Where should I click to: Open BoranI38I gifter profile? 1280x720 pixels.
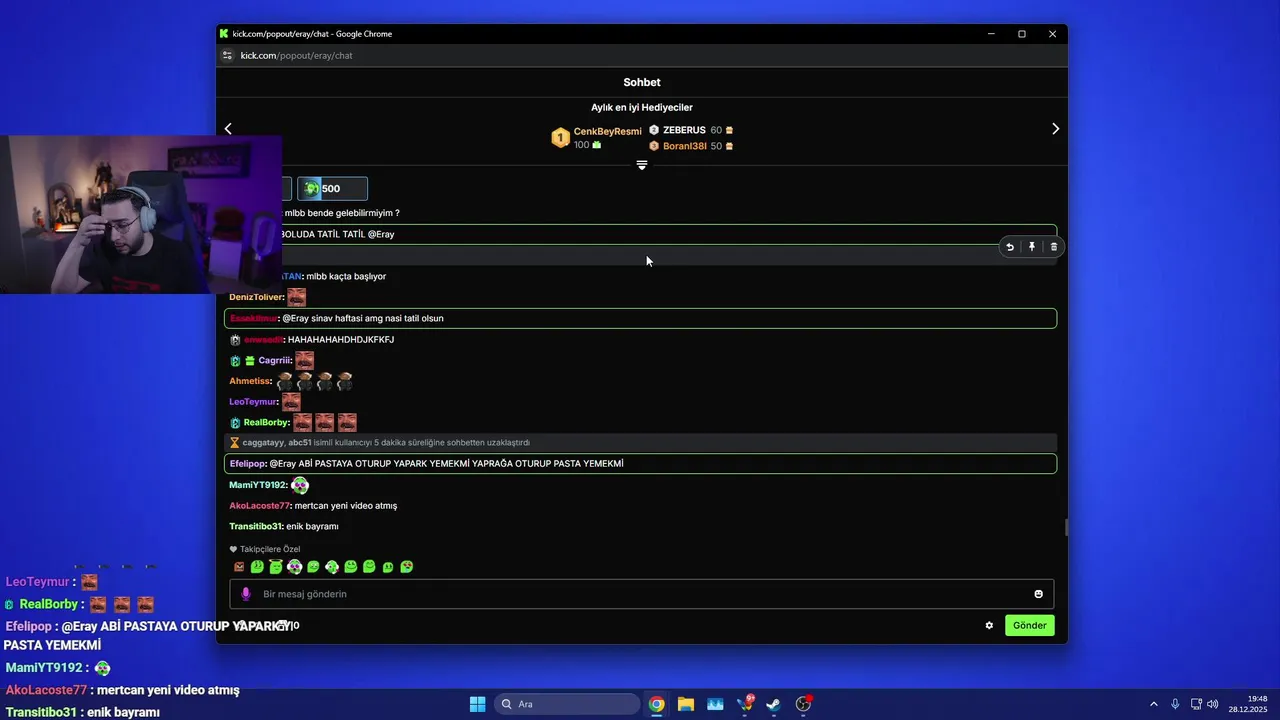click(x=684, y=146)
